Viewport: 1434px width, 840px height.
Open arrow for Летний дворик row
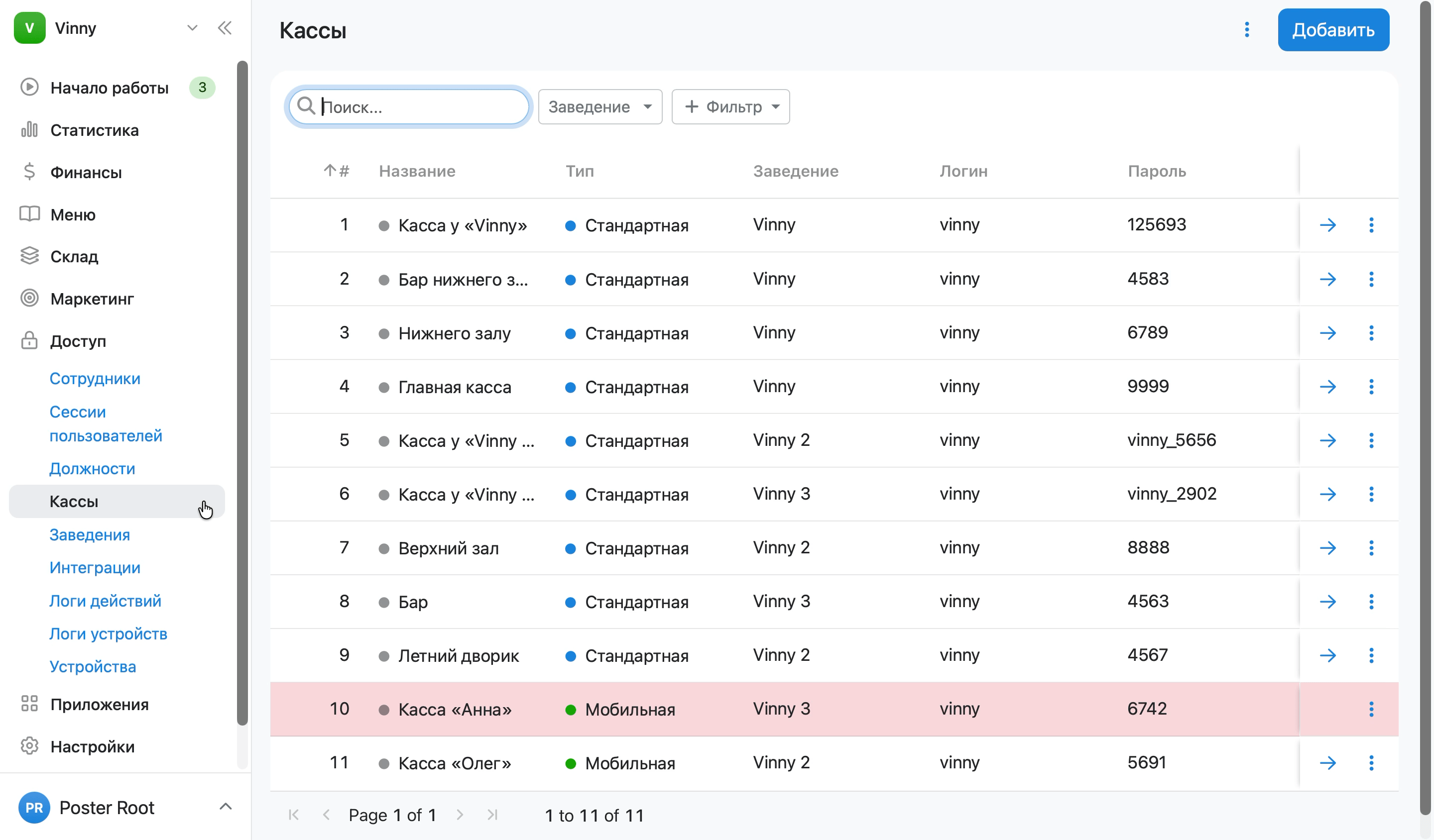click(x=1327, y=656)
